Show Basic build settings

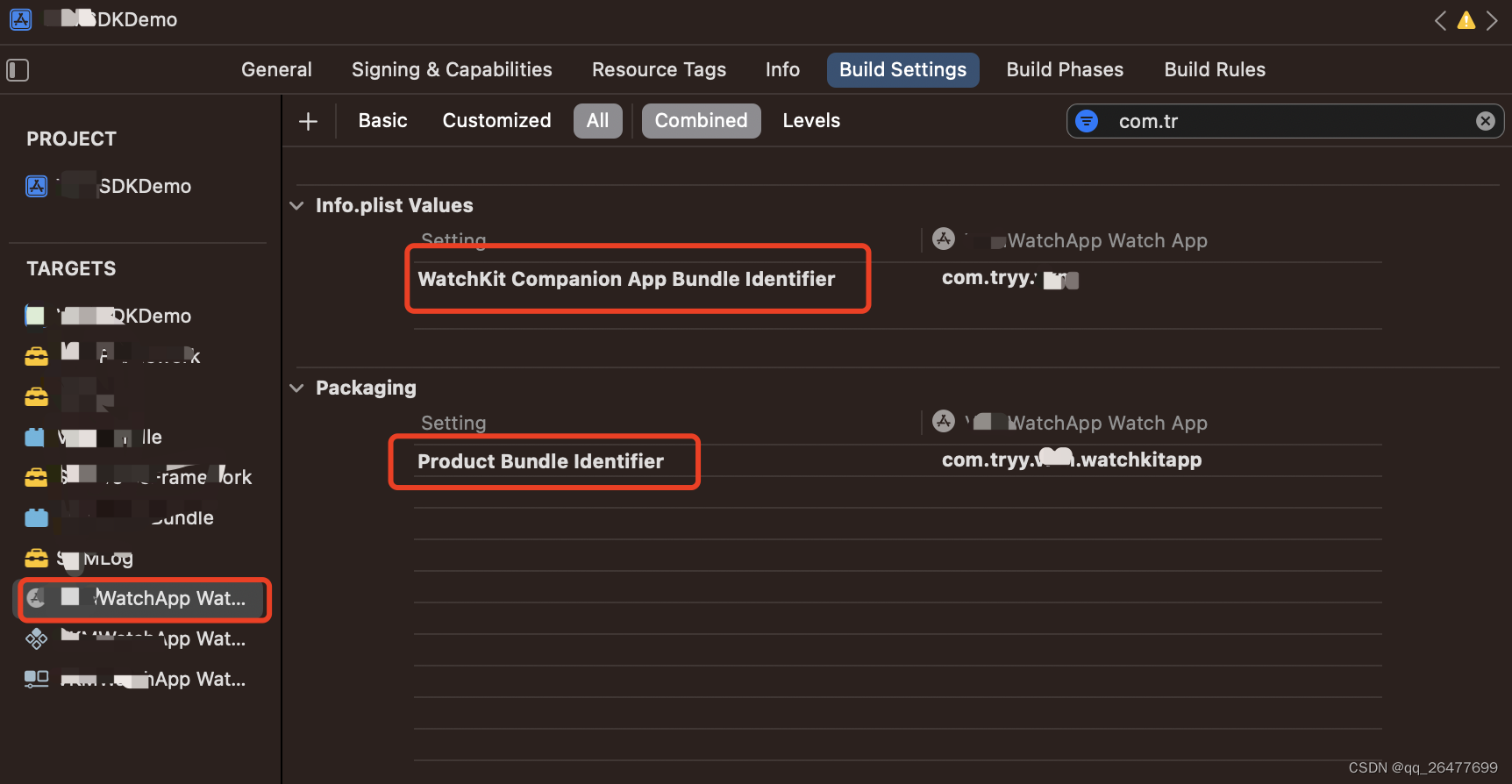382,120
